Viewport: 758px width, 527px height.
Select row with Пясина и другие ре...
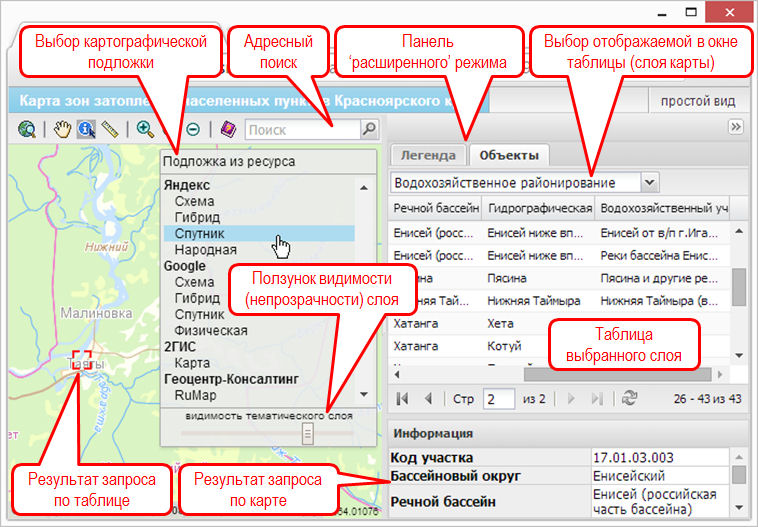(x=561, y=278)
